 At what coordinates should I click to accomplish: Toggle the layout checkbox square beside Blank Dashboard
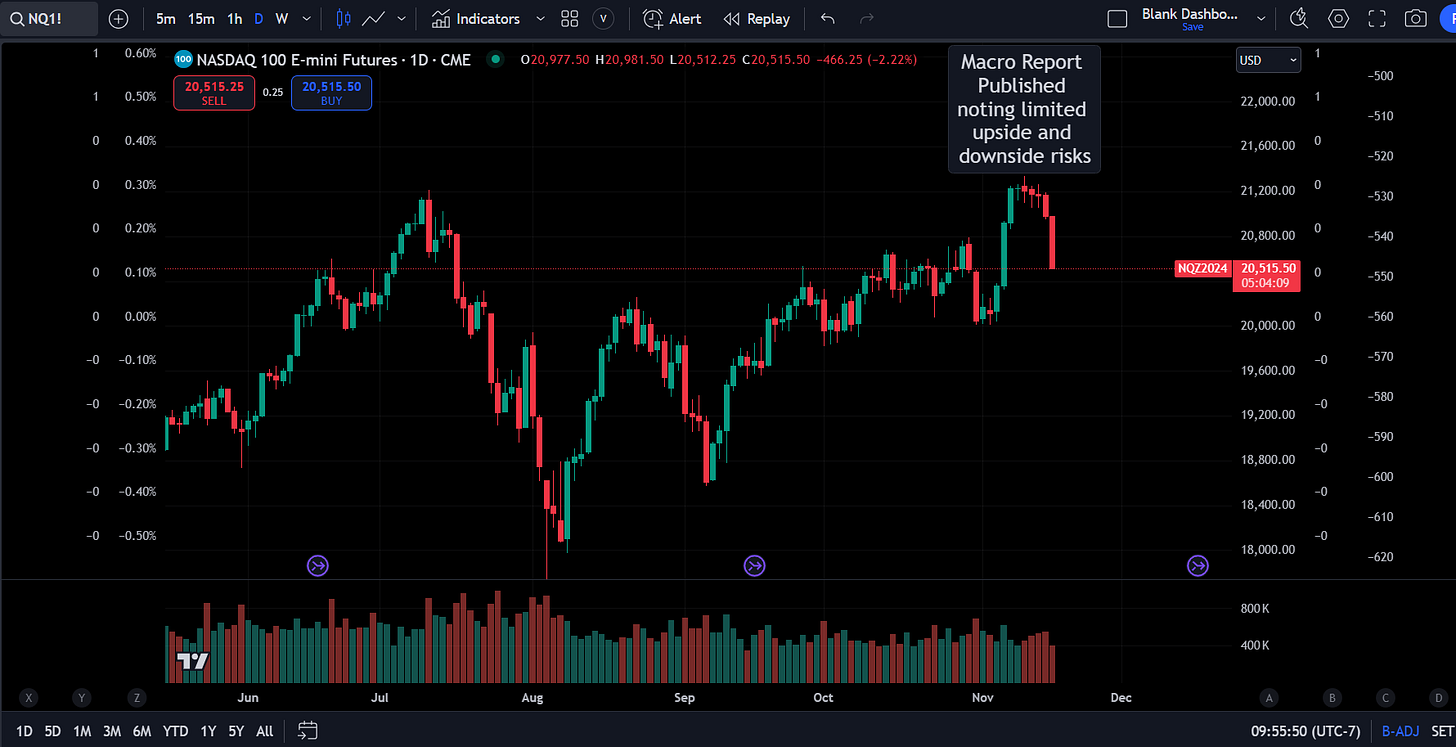[1118, 19]
